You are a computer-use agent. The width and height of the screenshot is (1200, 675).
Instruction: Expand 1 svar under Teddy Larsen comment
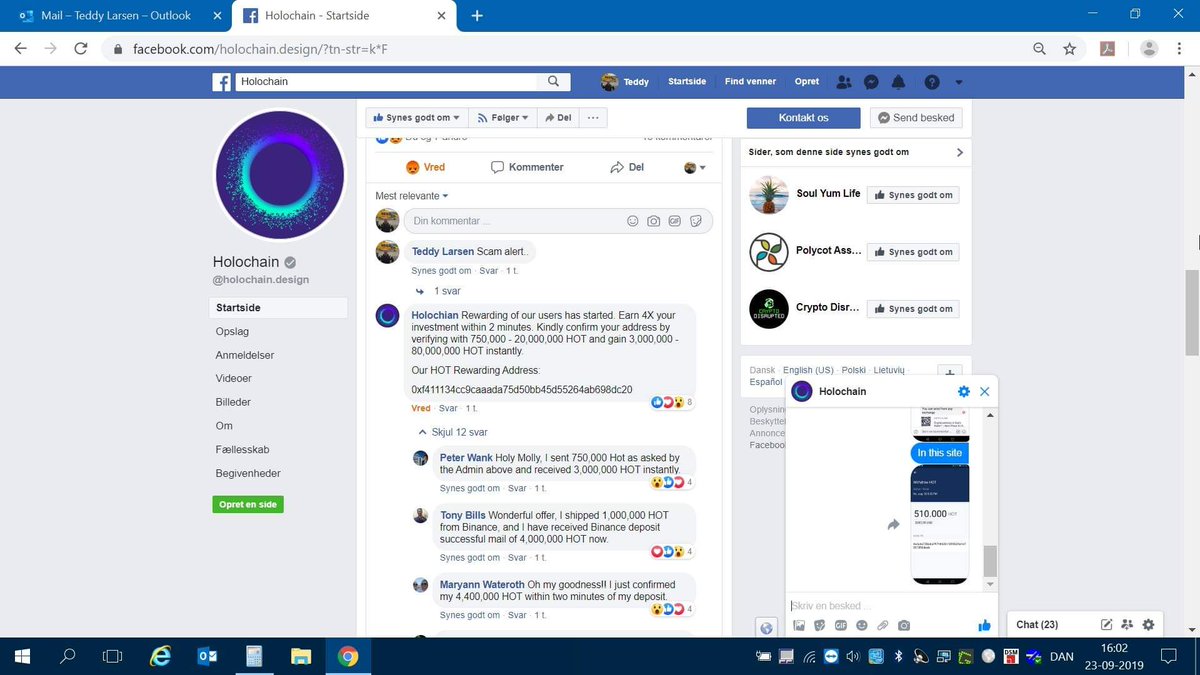coord(439,291)
